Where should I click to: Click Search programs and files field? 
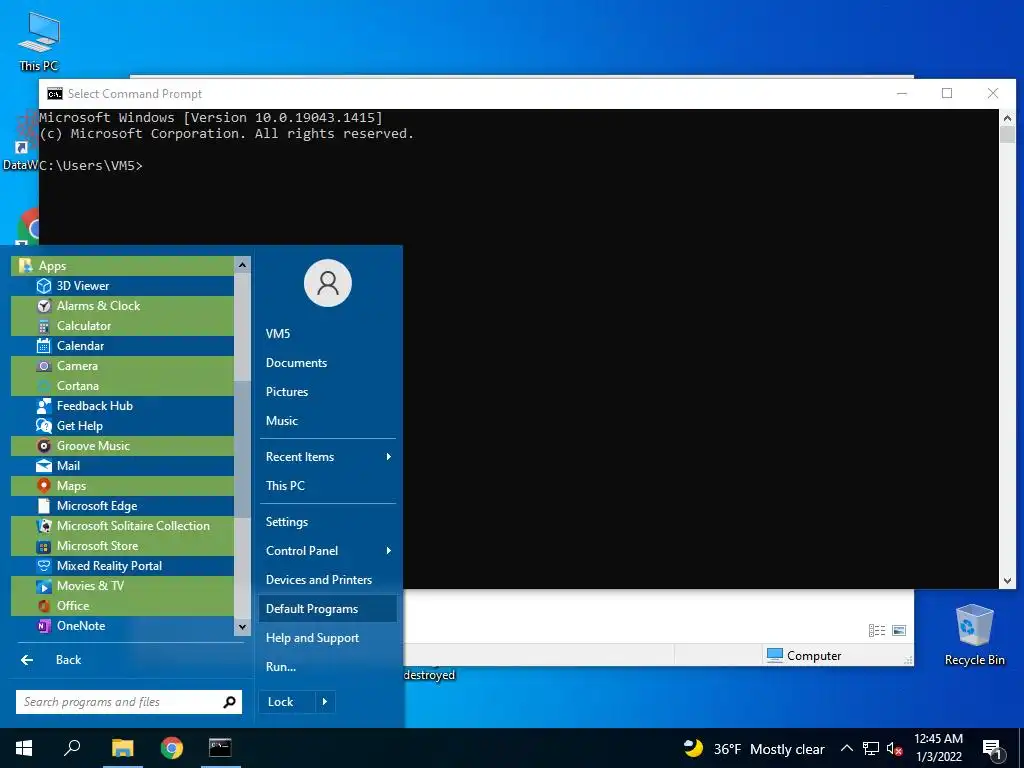point(120,702)
